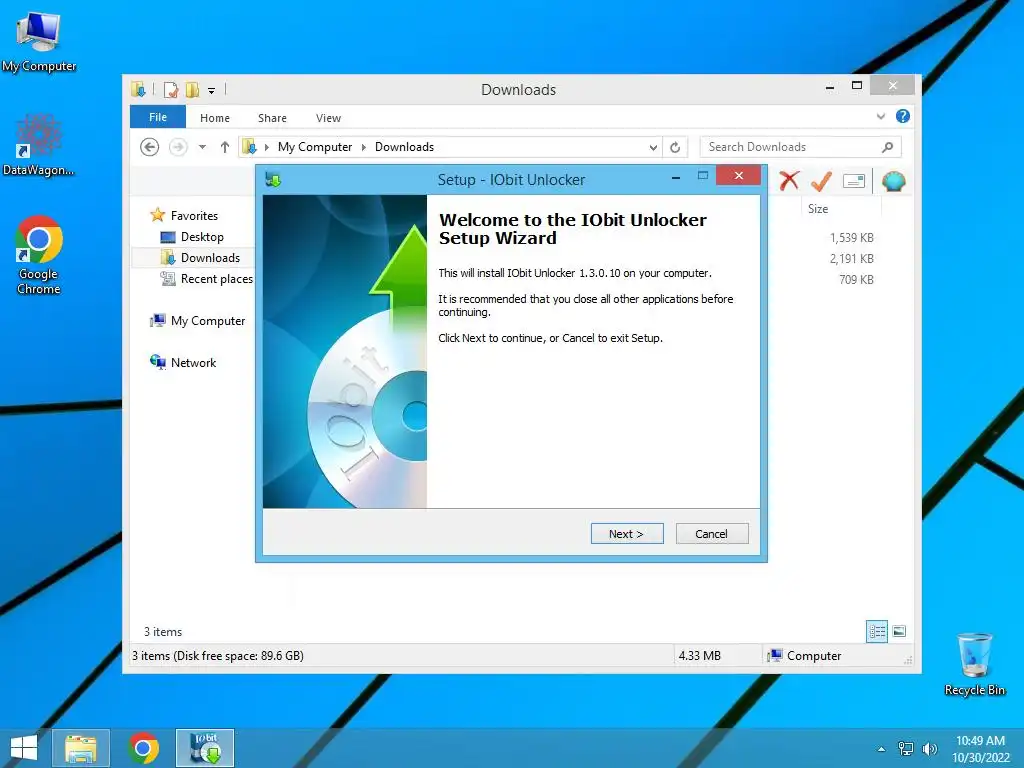Viewport: 1024px width, 768px height.
Task: Open Chrome from the taskbar
Action: (x=144, y=748)
